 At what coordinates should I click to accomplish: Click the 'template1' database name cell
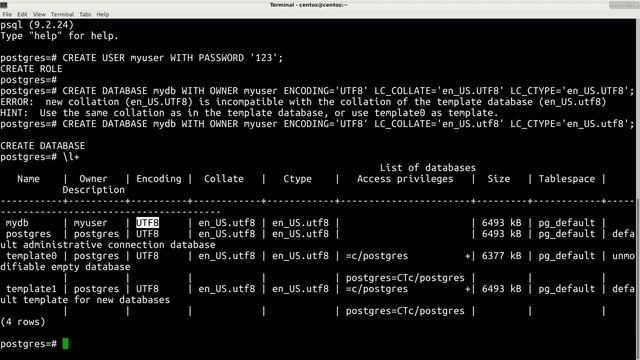[x=31, y=289]
